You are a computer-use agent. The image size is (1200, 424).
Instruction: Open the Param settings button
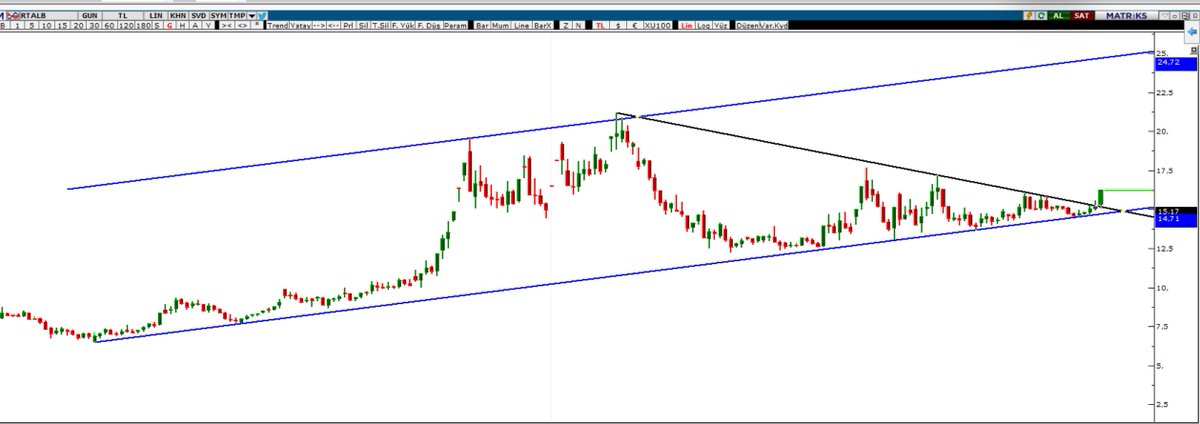[x=456, y=25]
